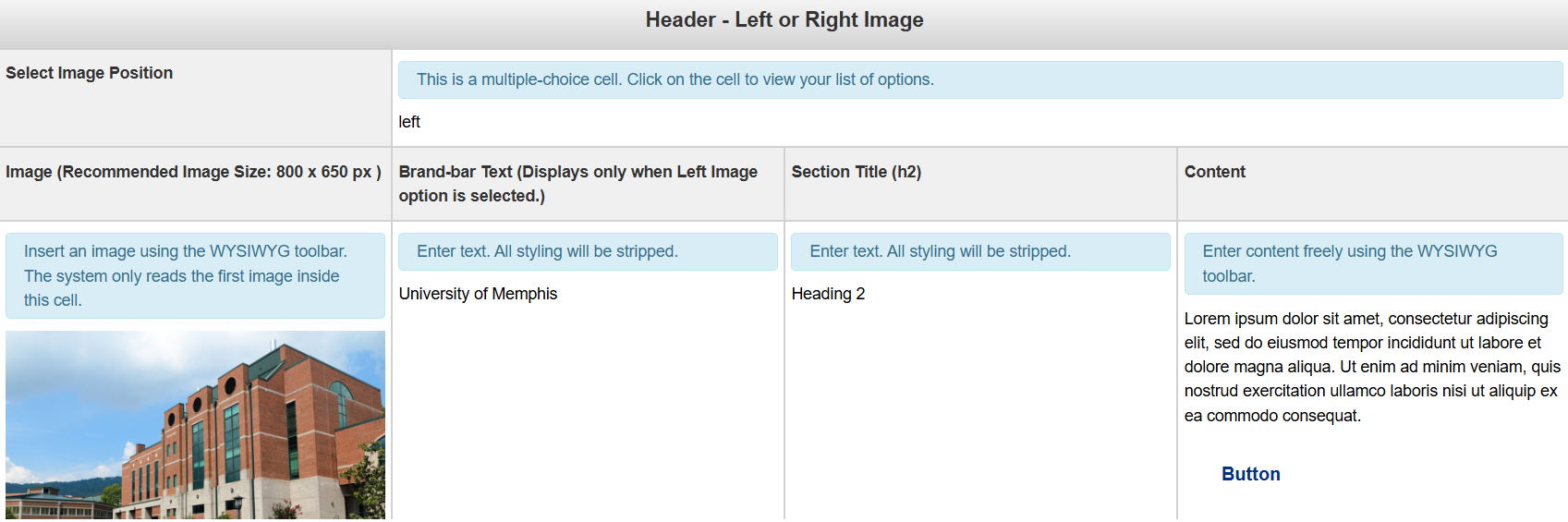Click the styling hint above "Heading 2"
This screenshot has height=522, width=1568.
coord(979,251)
